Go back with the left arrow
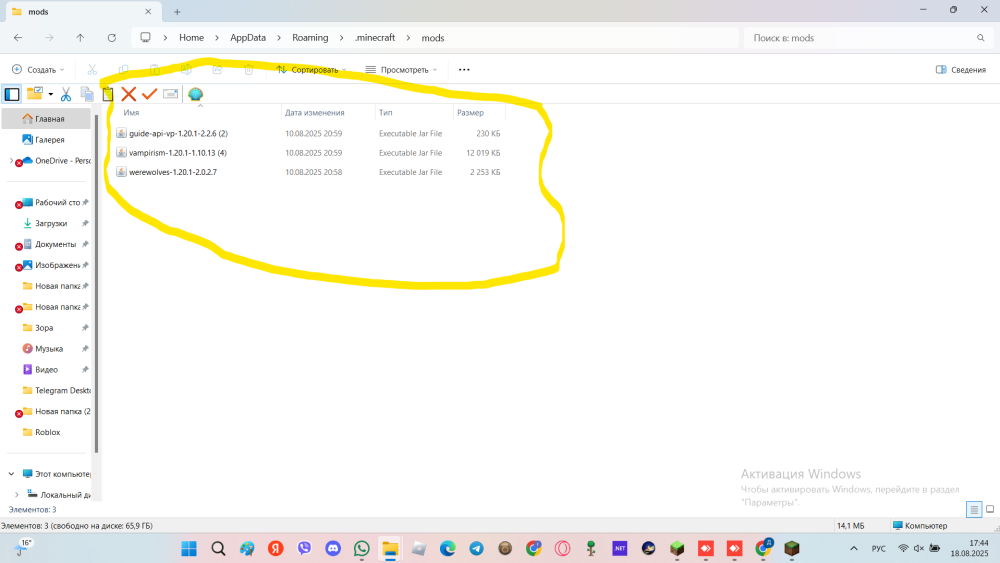 point(18,38)
